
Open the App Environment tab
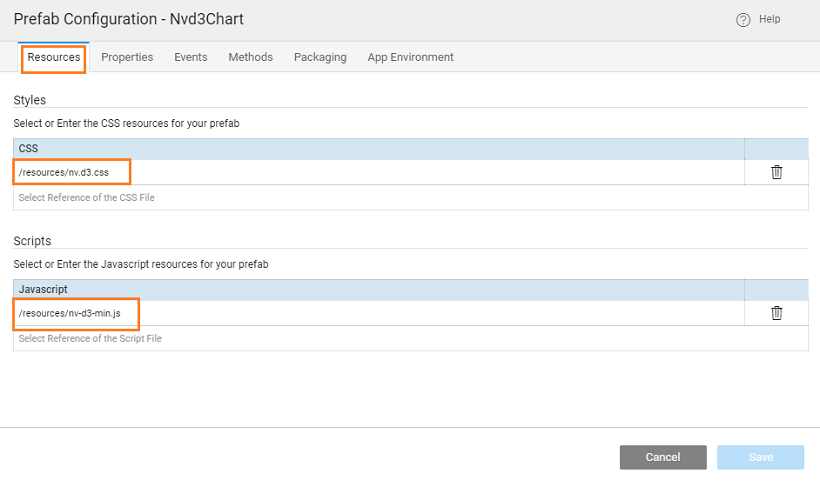410,58
